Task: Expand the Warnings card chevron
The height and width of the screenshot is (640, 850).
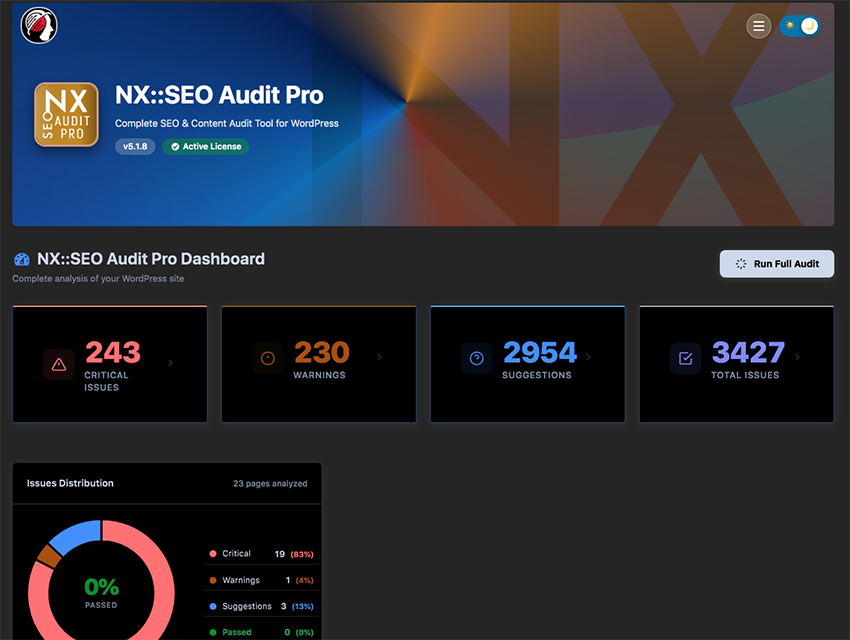Action: 379,357
